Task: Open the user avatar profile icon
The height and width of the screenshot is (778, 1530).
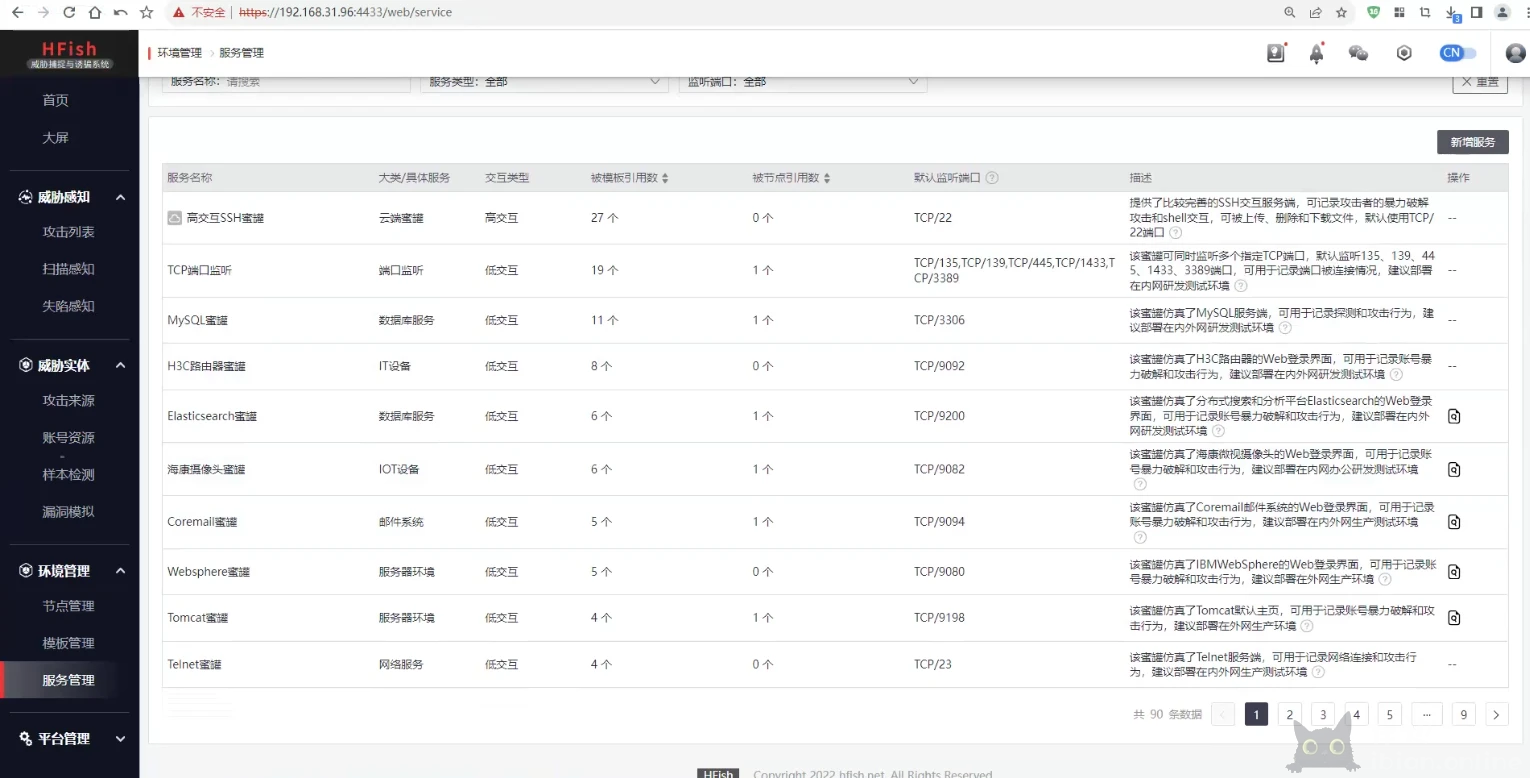Action: [x=1514, y=54]
